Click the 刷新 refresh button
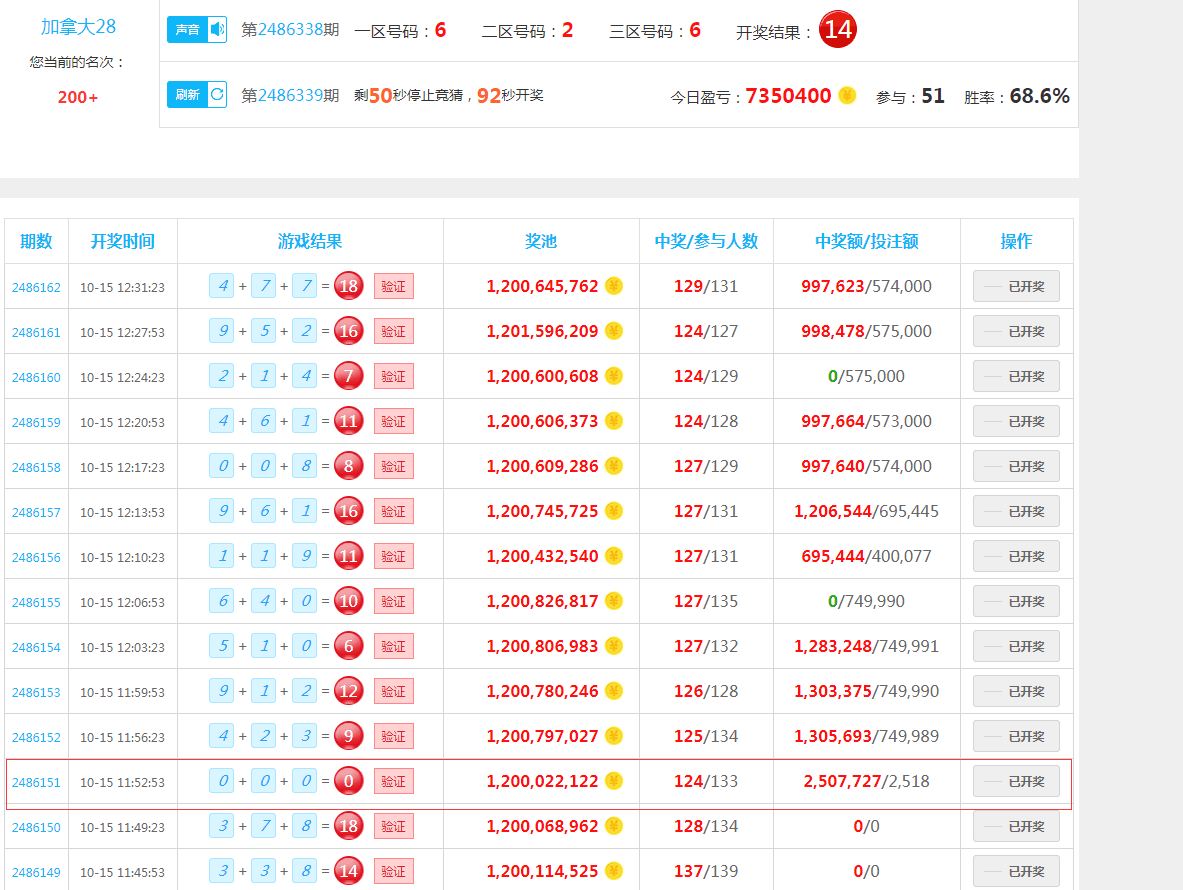 197,94
